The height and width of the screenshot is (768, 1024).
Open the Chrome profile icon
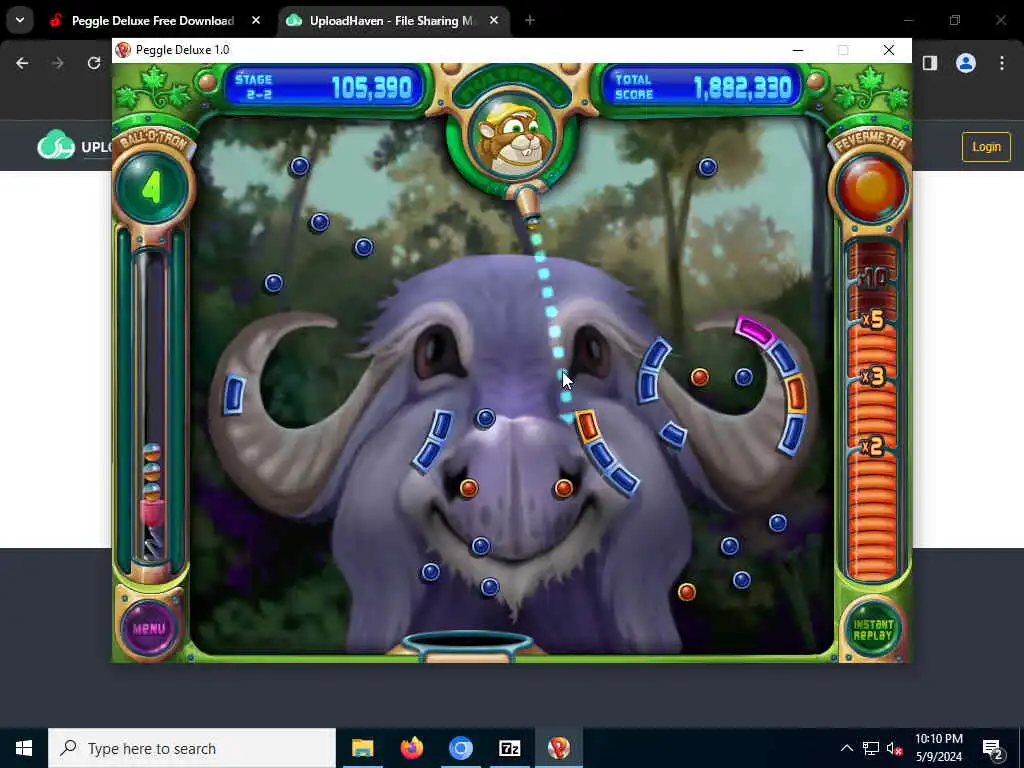point(966,63)
